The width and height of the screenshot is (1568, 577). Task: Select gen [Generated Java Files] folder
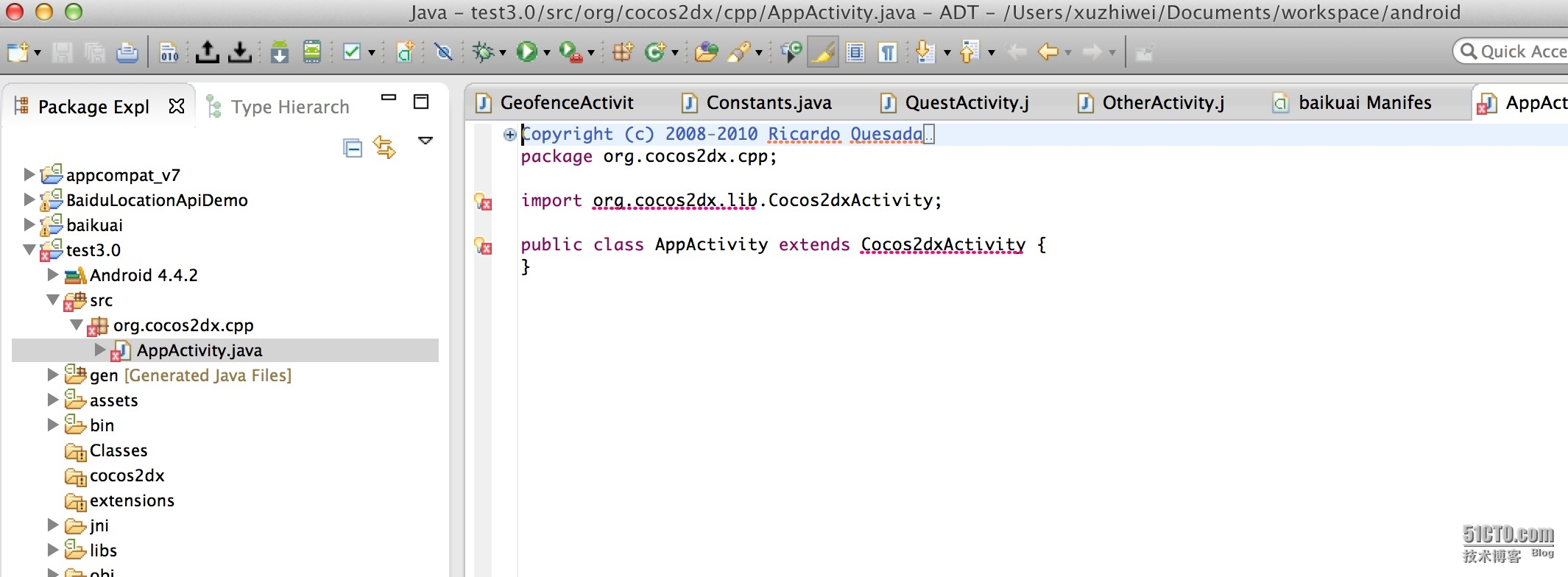point(190,375)
